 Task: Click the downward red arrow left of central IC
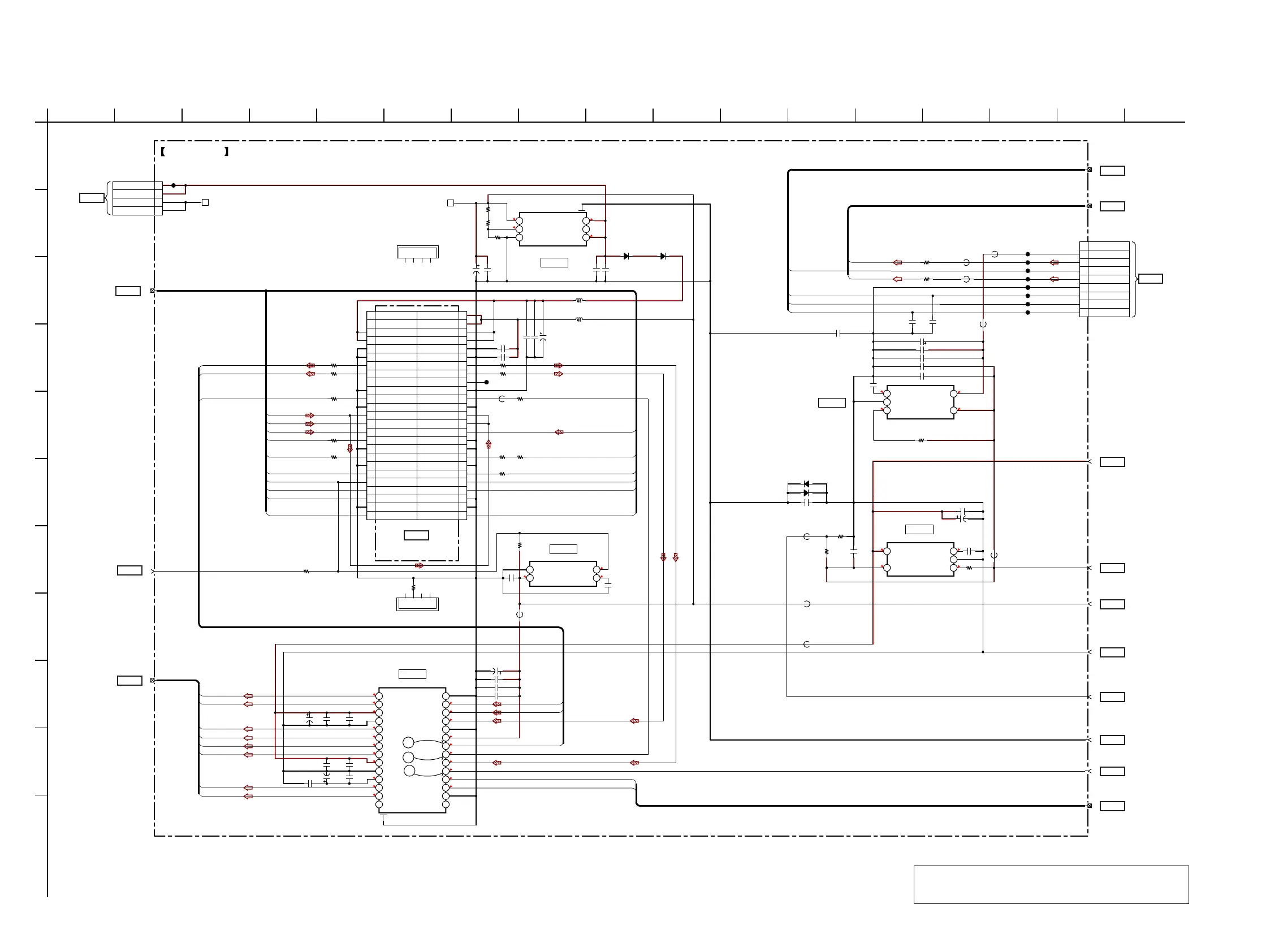click(x=349, y=449)
